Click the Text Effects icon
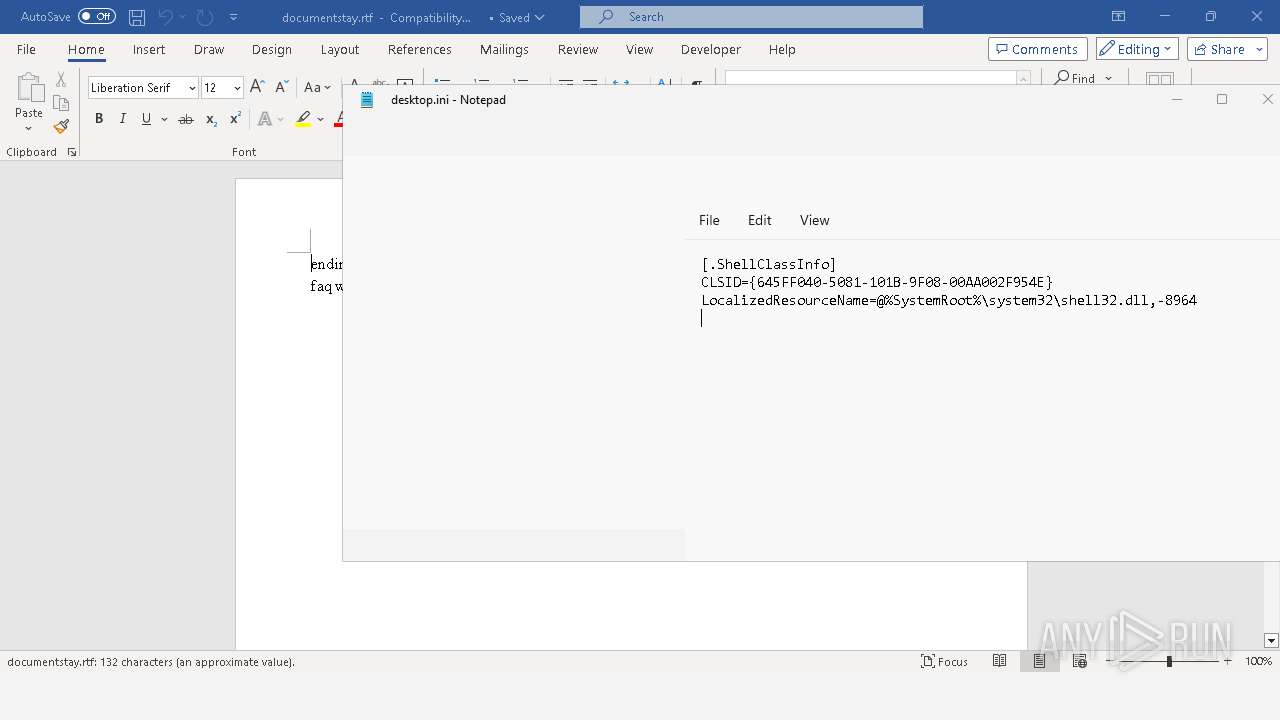Viewport: 1280px width, 720px height. click(265, 119)
